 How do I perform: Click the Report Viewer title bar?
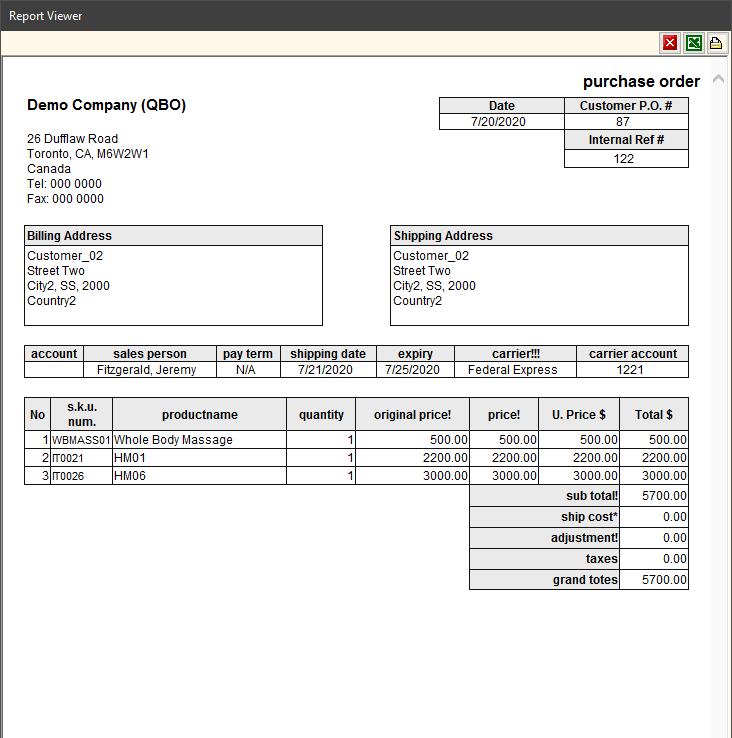click(x=300, y=15)
